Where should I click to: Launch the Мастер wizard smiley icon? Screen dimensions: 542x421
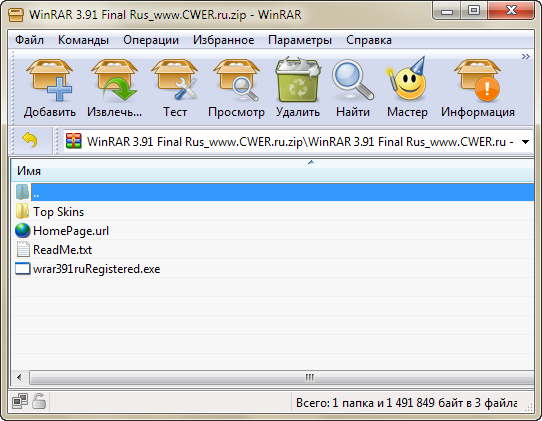(407, 79)
